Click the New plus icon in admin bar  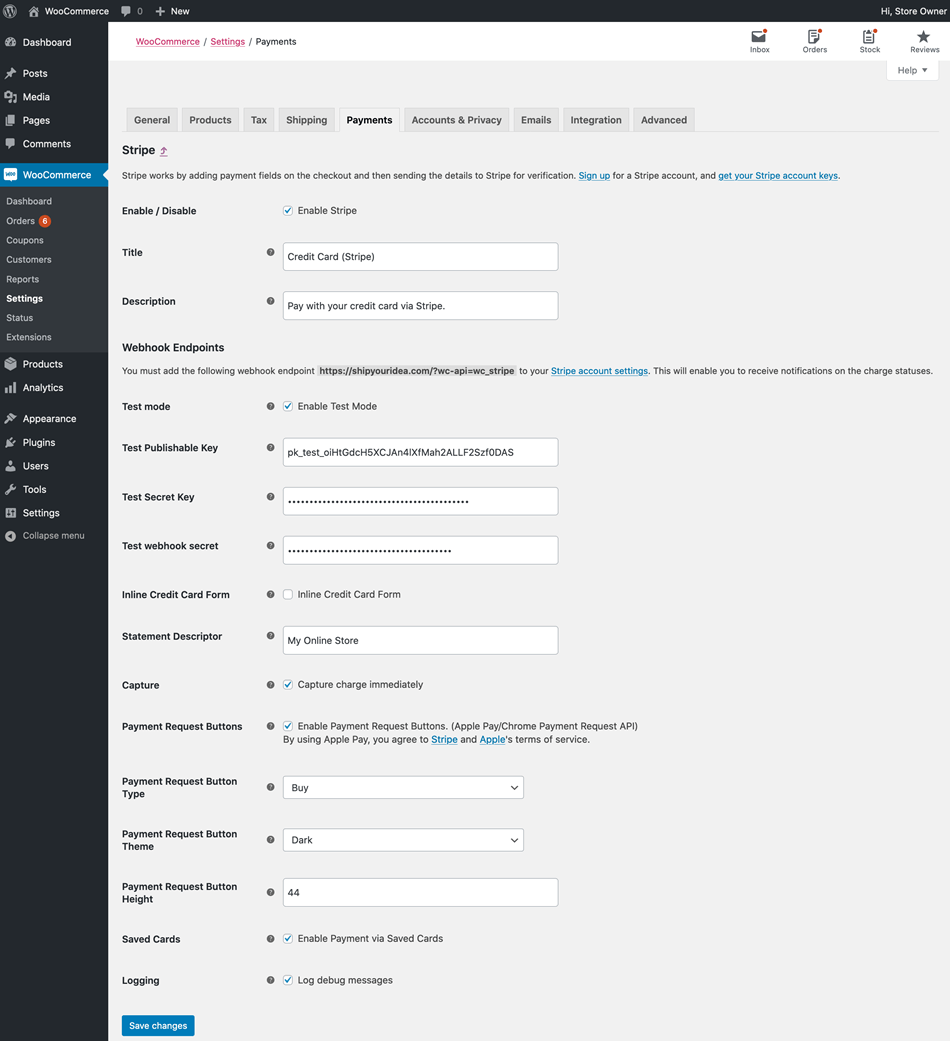[x=160, y=11]
